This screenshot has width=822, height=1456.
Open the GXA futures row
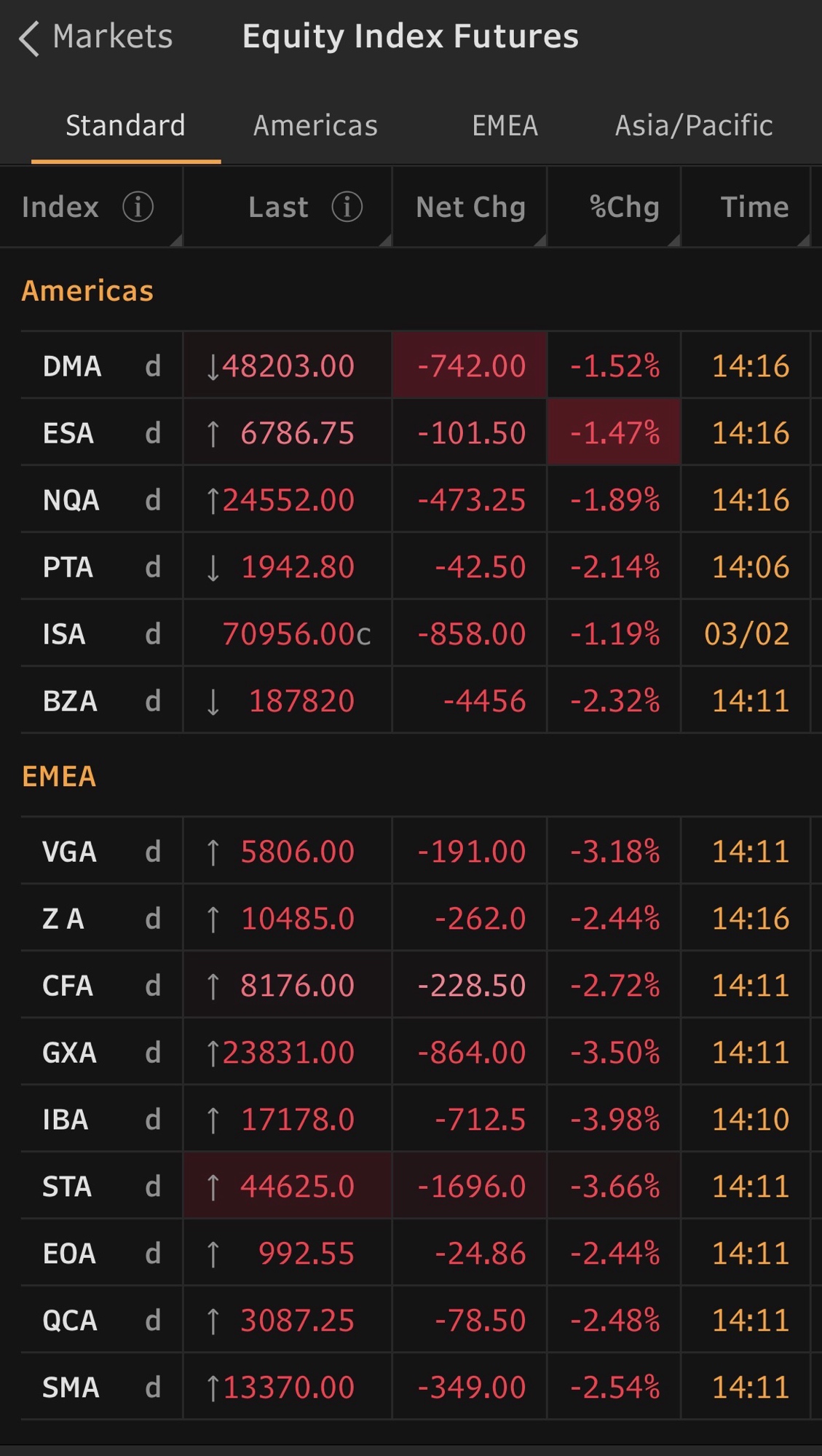pyautogui.click(x=69, y=1053)
